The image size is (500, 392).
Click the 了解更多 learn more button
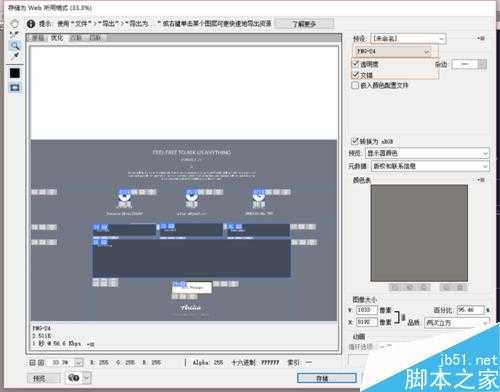(x=304, y=24)
